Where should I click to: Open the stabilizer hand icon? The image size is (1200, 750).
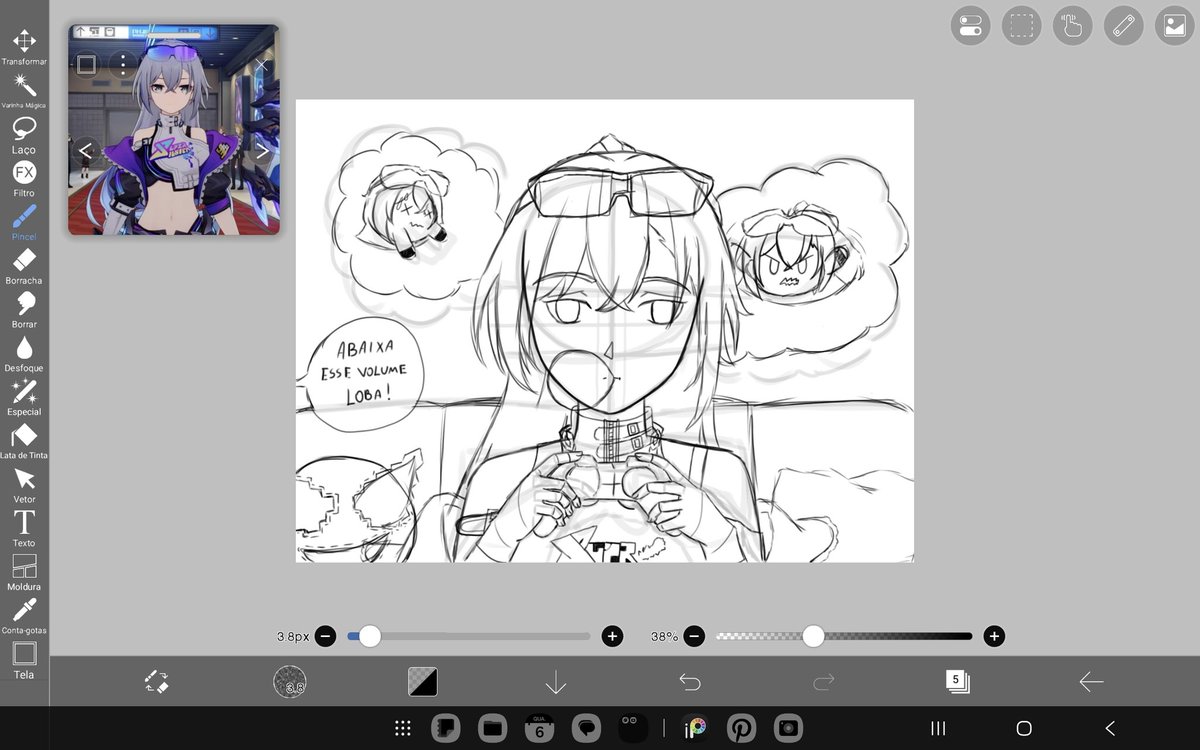pos(1072,26)
